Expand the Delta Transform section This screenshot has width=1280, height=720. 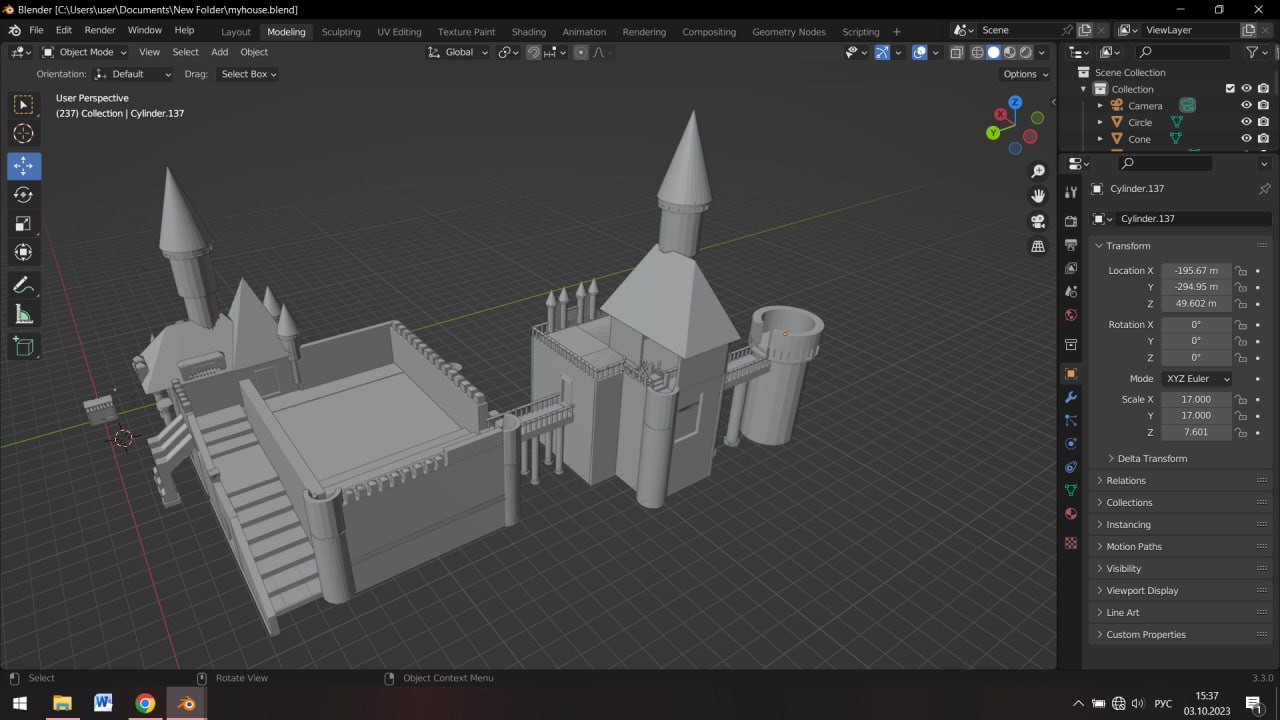(1152, 458)
